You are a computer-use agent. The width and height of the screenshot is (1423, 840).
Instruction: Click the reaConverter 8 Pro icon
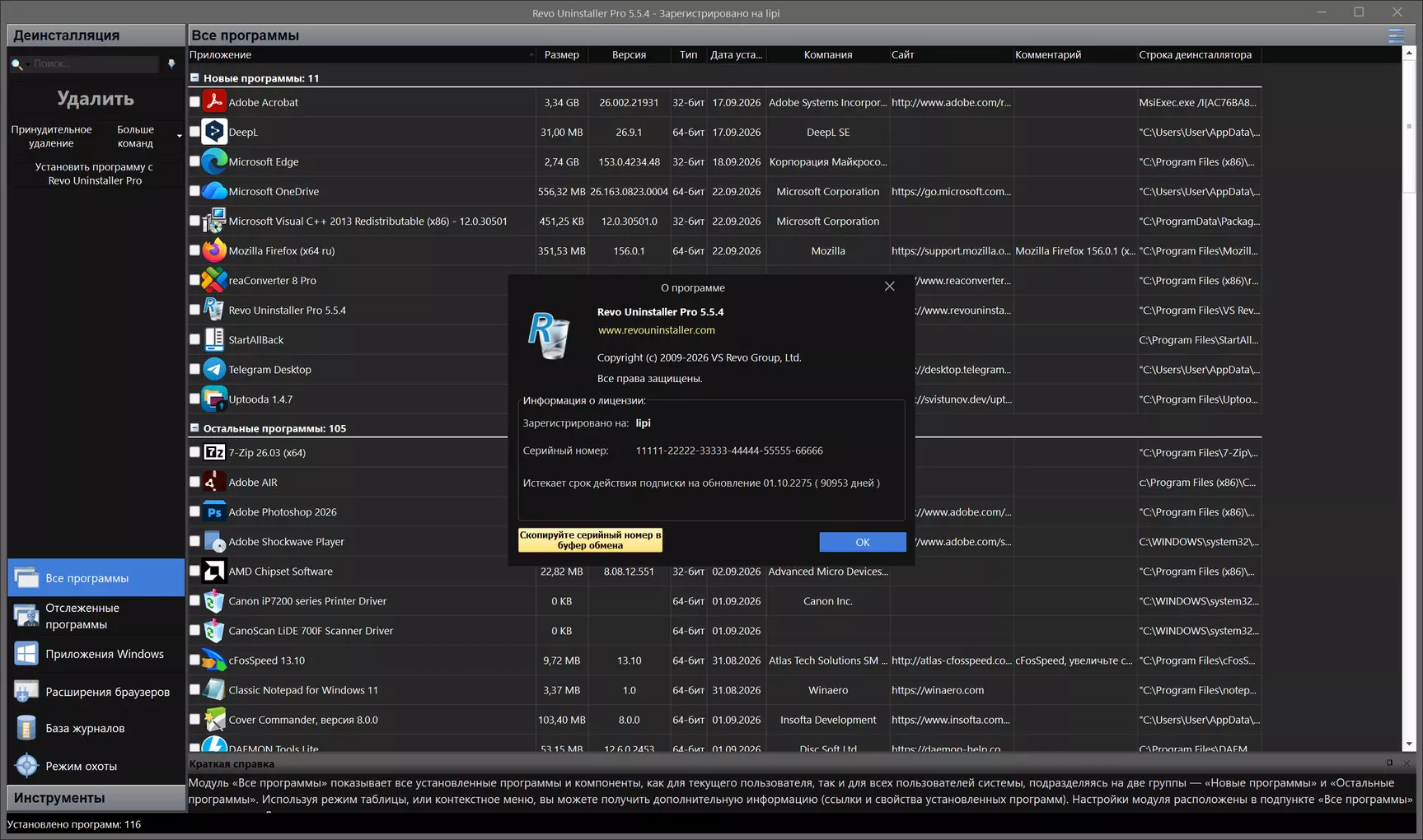214,280
